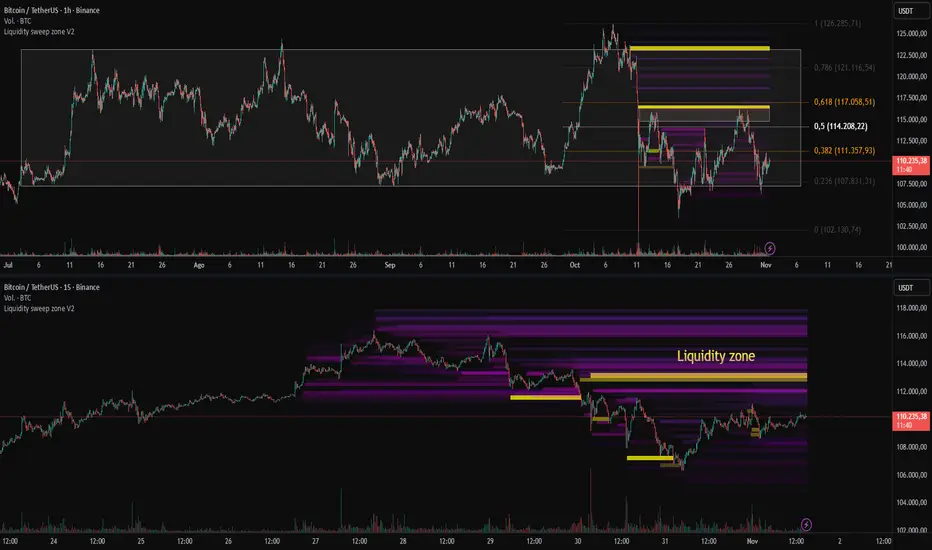Screen dimensions: 932x550
Task: Select Liquidity sweep zone V2 indicator in 15-minute chart
Action: point(39,309)
